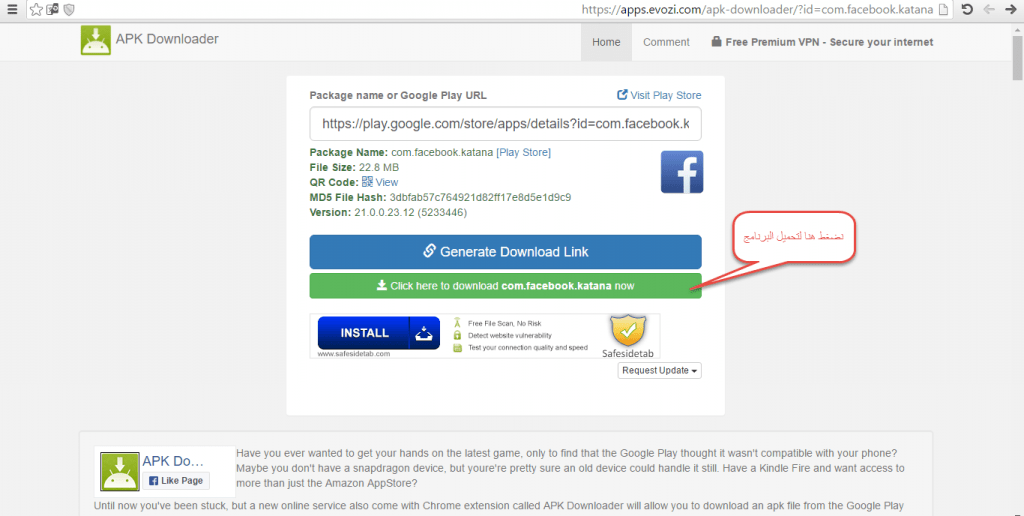Open the browser hamburger menu
Image resolution: width=1024 pixels, height=516 pixels.
pyautogui.click(x=12, y=10)
